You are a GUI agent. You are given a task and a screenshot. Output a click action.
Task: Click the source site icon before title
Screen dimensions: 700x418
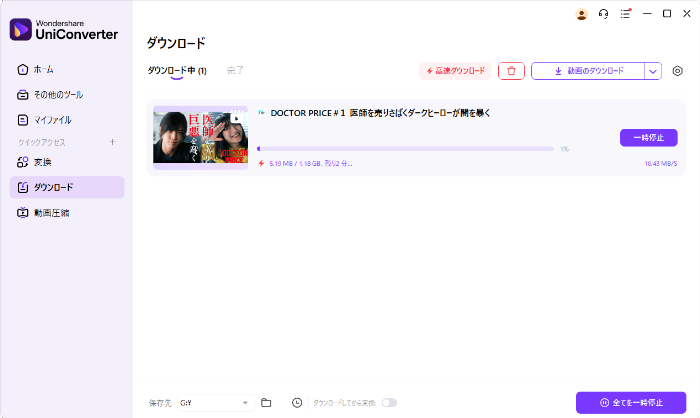[x=261, y=113]
